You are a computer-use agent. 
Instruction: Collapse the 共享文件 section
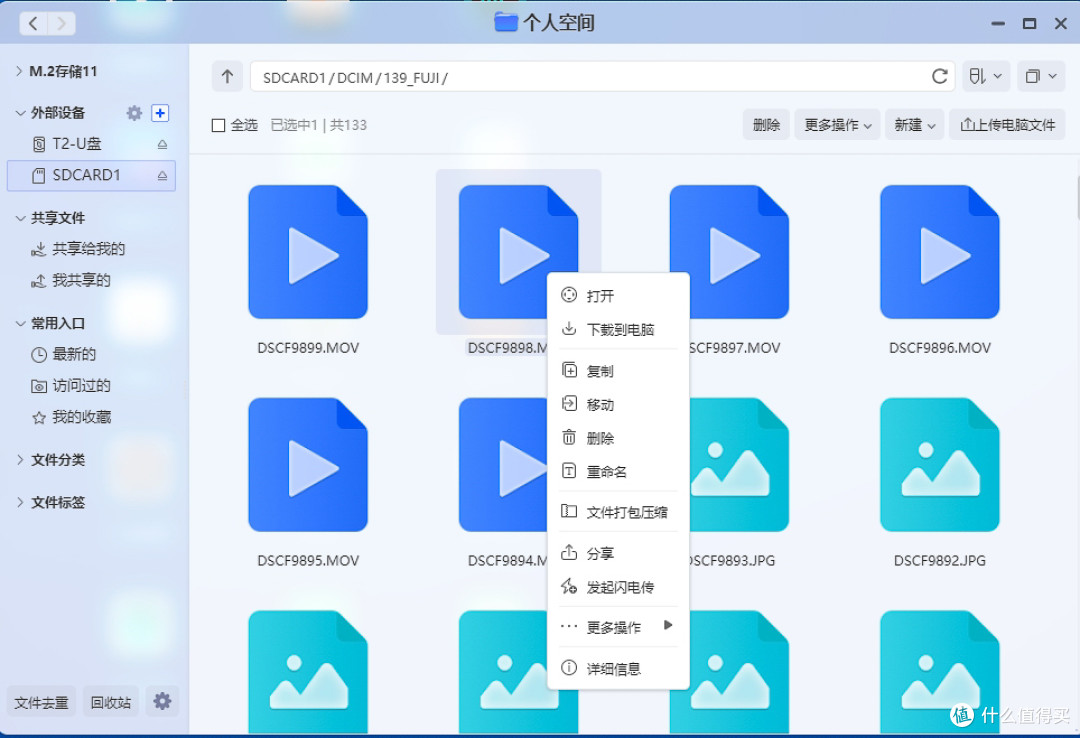click(x=20, y=218)
